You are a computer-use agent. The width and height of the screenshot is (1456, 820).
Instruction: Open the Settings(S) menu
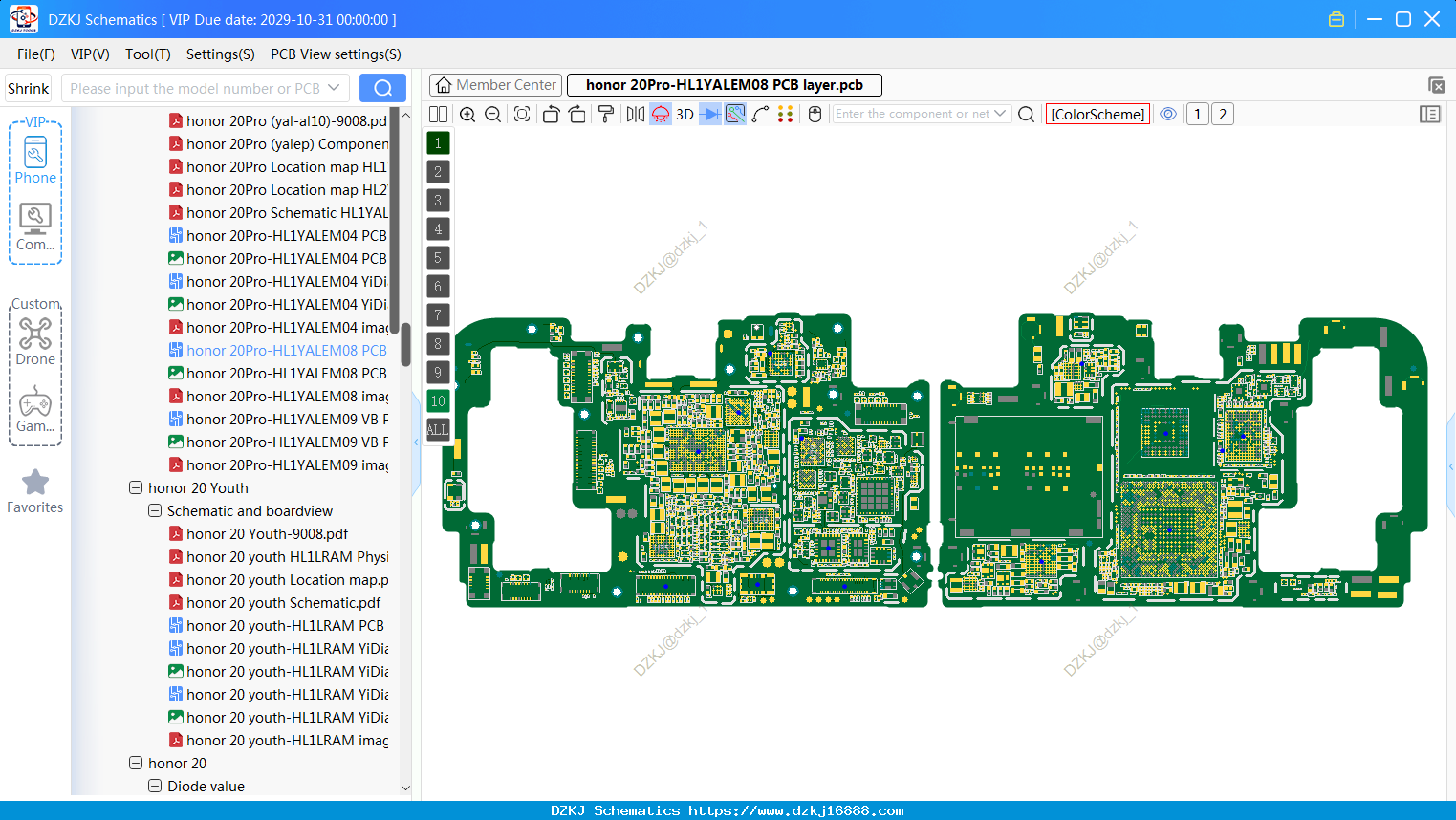click(x=221, y=54)
